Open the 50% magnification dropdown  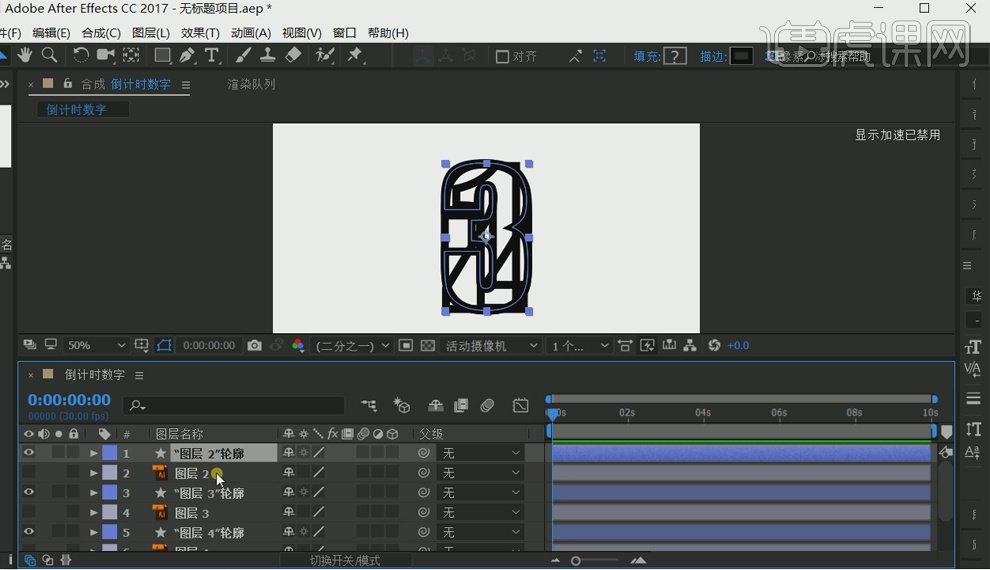(x=96, y=346)
